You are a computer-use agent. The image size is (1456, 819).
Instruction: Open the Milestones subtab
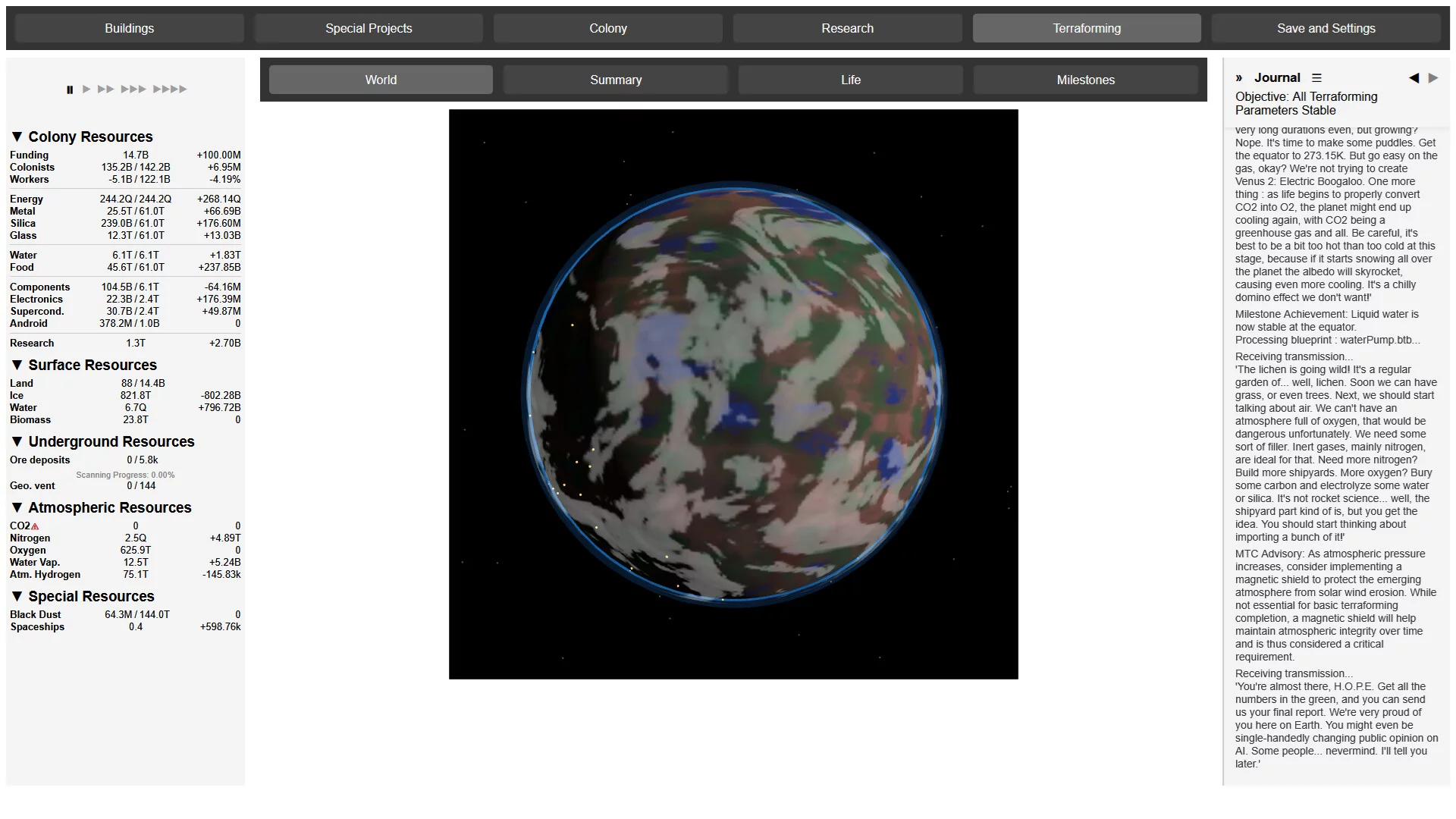click(1086, 80)
